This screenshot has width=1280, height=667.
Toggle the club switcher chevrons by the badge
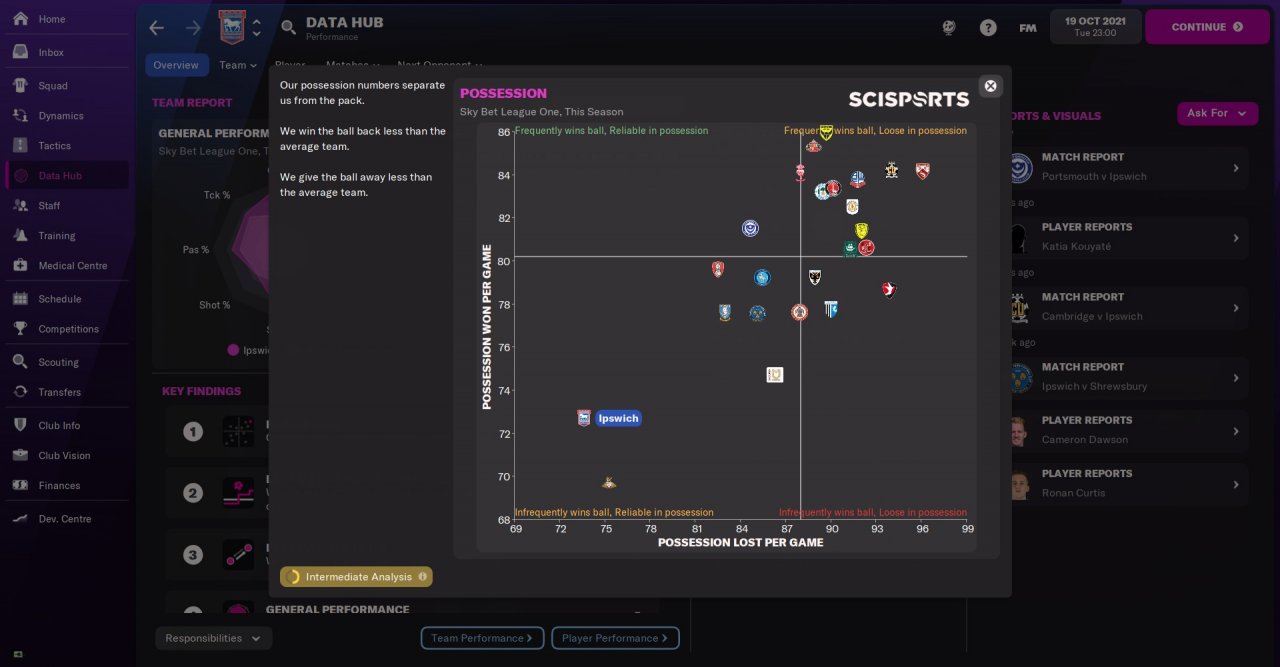257,27
